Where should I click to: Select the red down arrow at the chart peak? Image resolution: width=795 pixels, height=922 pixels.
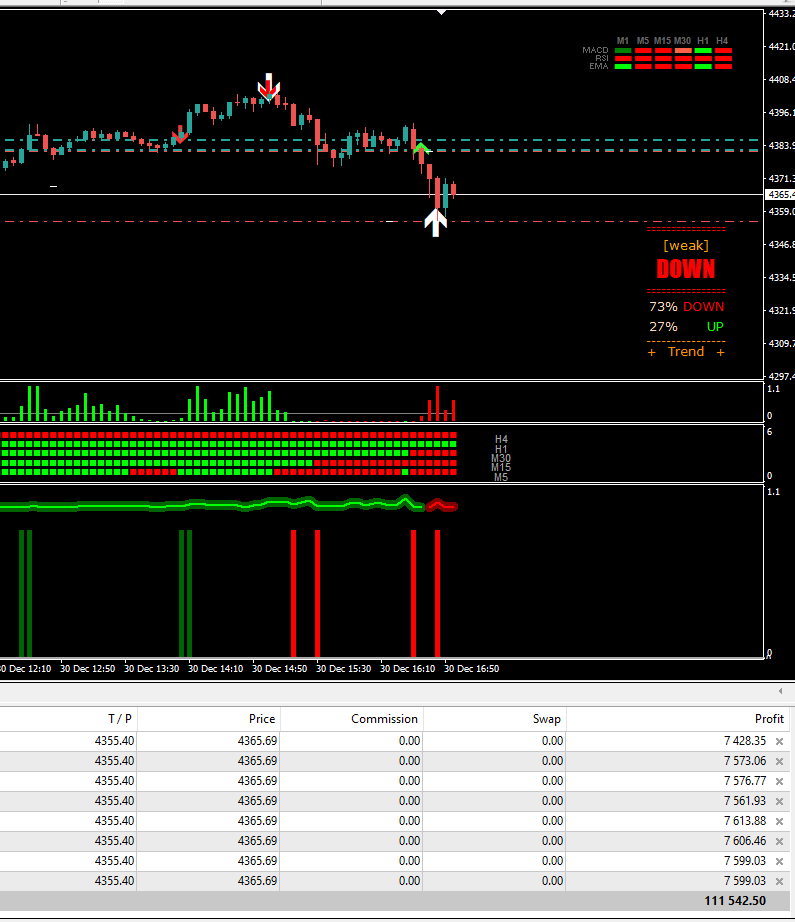coord(268,87)
